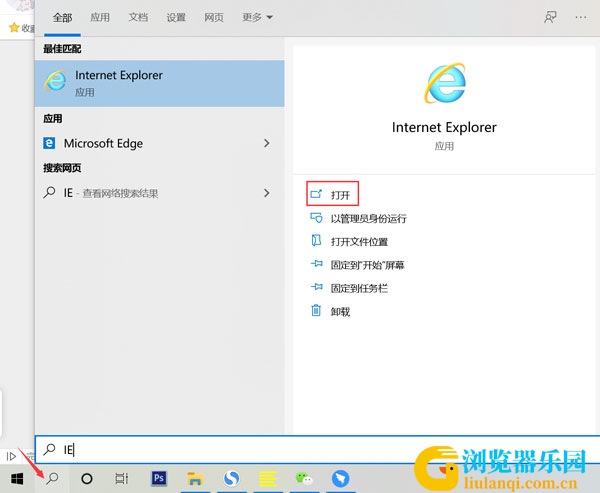Screen dimensions: 600x493
Task: Click the Microsoft Edge icon in results
Action: pyautogui.click(x=49, y=143)
